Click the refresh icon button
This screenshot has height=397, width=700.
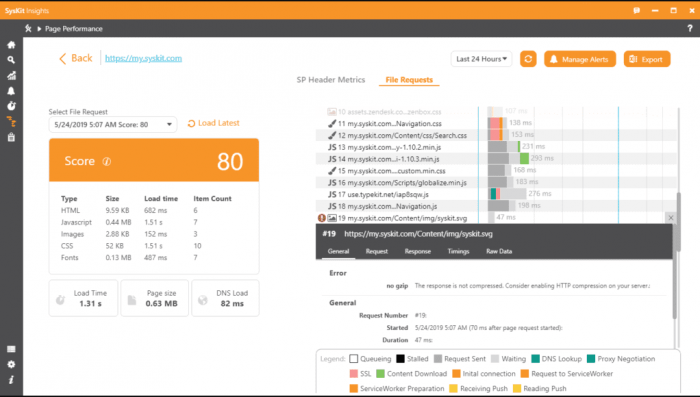[x=528, y=59]
